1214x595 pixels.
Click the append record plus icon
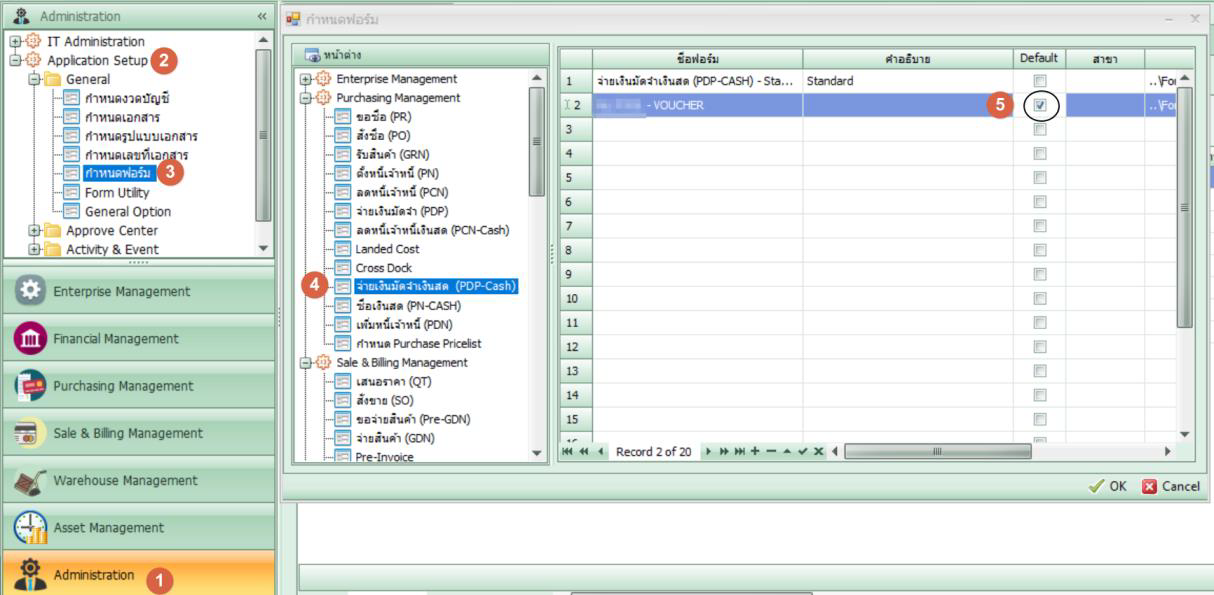coord(756,452)
